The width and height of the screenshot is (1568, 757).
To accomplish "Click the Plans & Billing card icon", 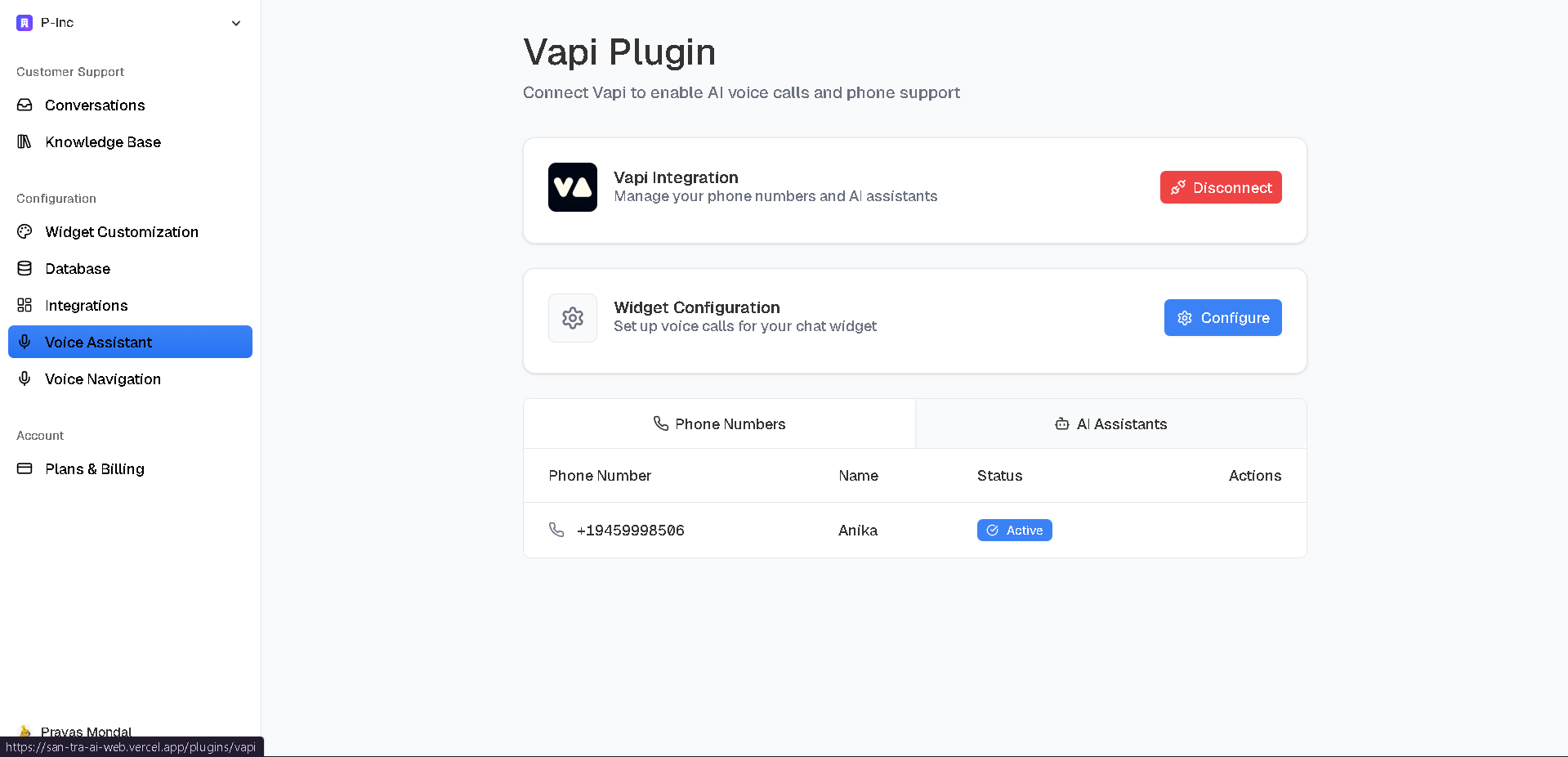I will pos(25,469).
